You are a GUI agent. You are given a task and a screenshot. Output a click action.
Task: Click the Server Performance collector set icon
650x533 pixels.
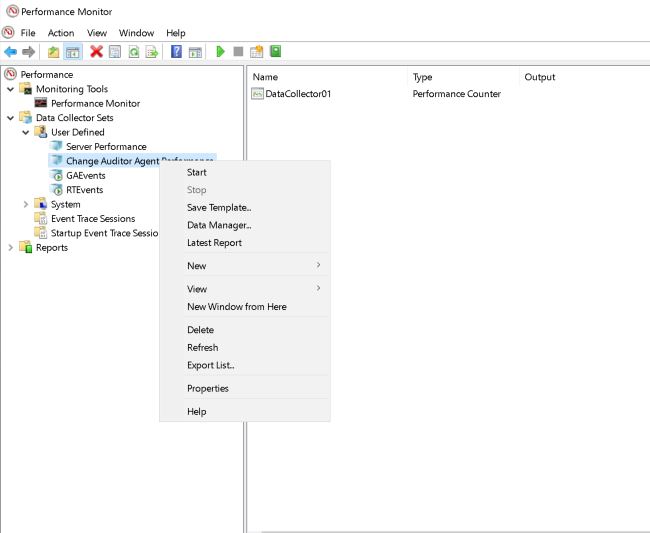pos(56,146)
